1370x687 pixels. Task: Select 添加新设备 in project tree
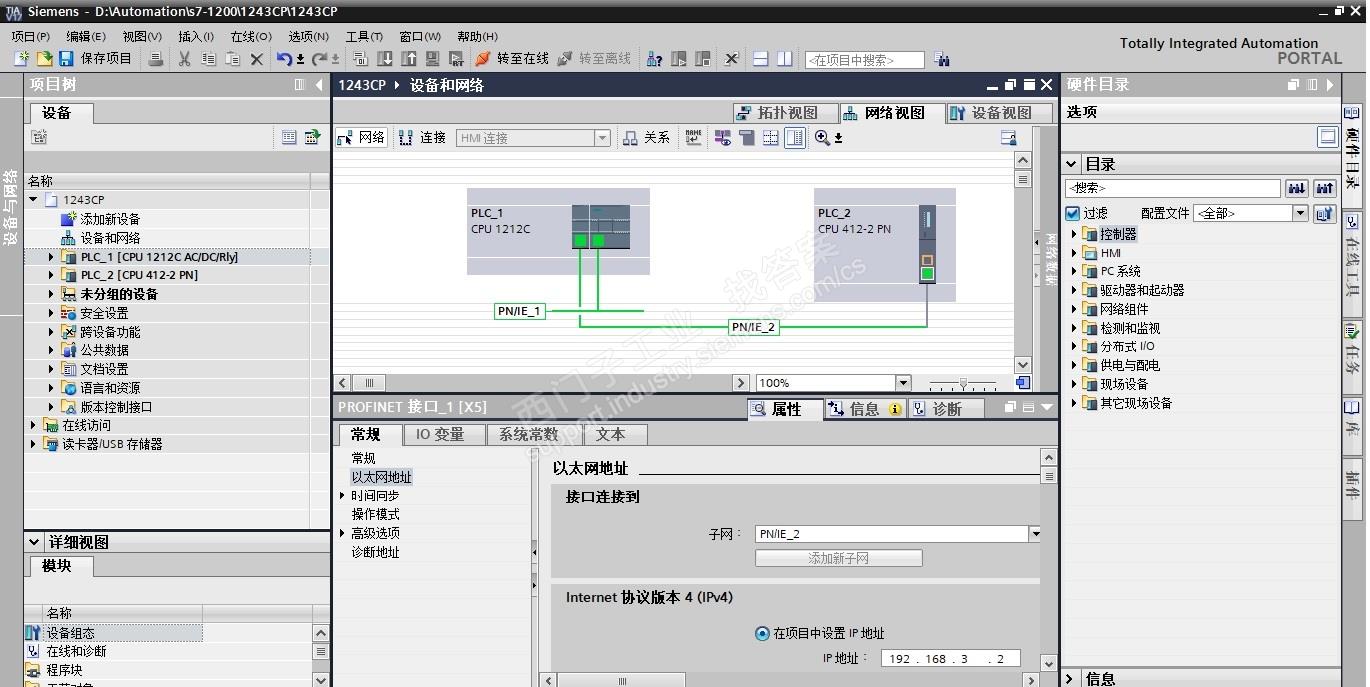click(x=110, y=219)
